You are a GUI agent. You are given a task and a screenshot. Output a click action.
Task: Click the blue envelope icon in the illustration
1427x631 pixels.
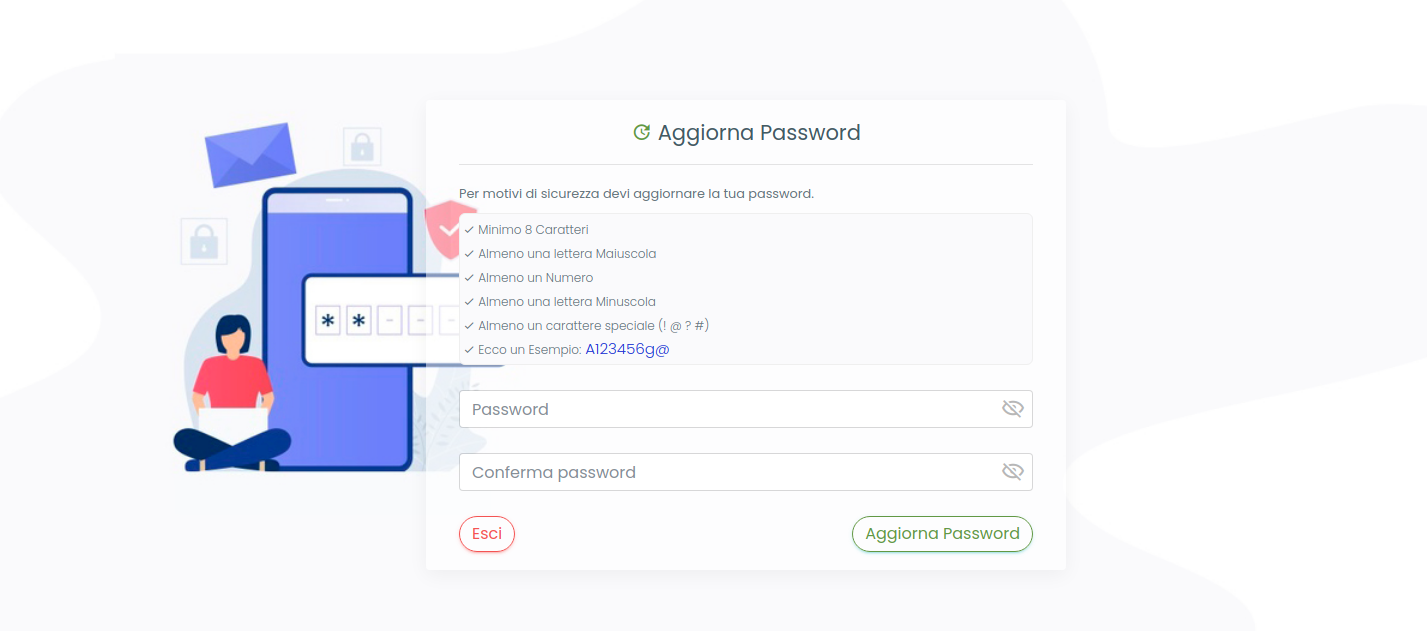click(x=250, y=154)
